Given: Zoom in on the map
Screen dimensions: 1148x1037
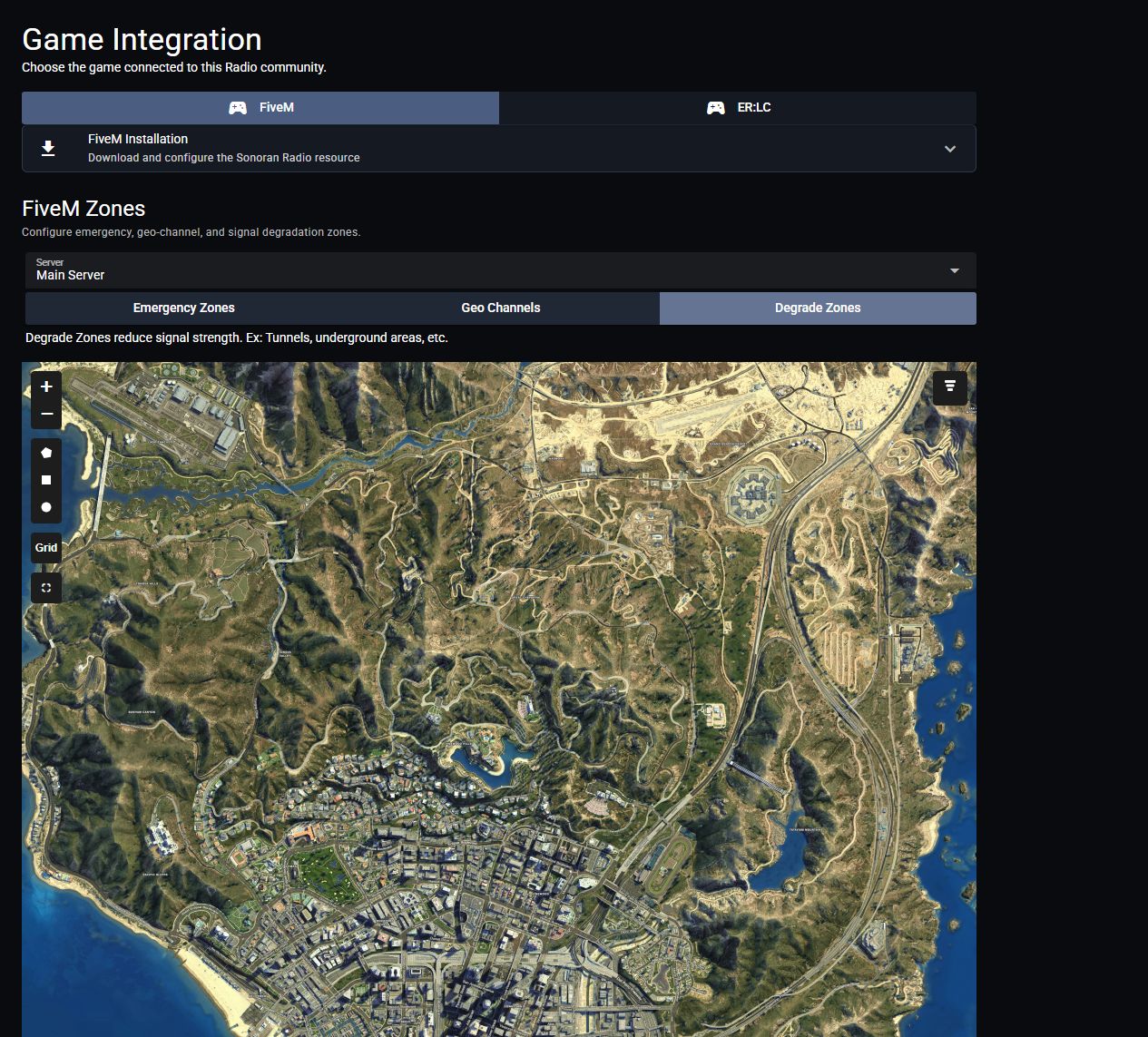Looking at the screenshot, I should [x=46, y=386].
